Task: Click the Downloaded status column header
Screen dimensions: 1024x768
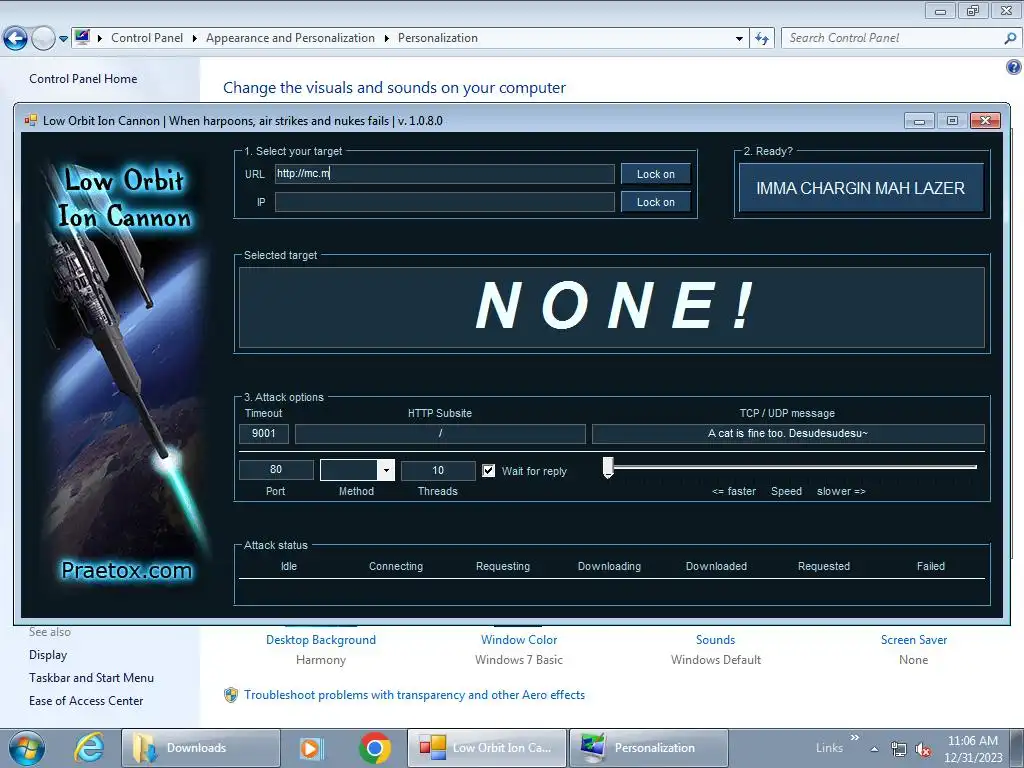Action: [x=716, y=566]
